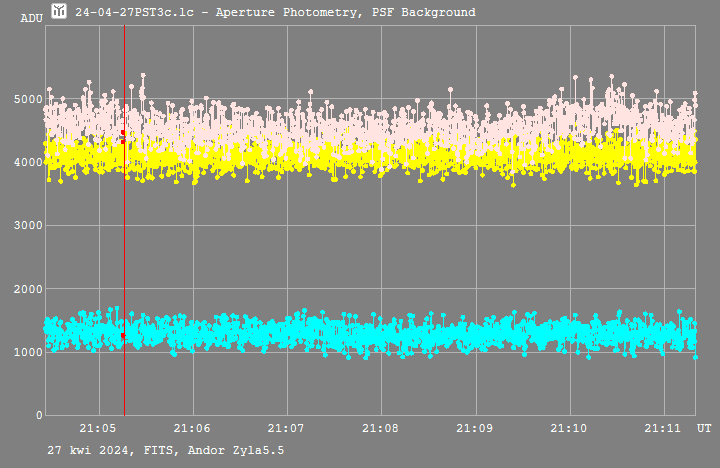The image size is (720, 468).
Task: Click the 0 y-axis value
Action: click(x=39, y=415)
